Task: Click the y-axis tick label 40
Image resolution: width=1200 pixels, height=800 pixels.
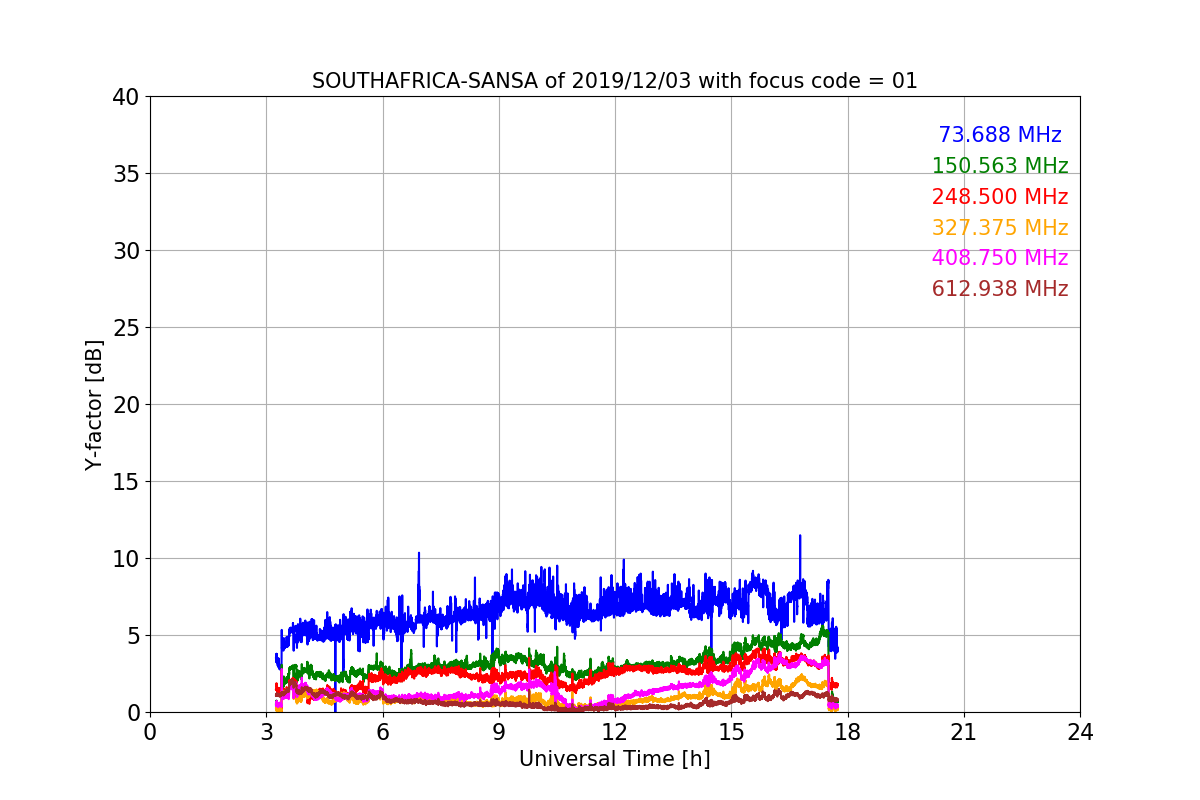Action: 126,97
